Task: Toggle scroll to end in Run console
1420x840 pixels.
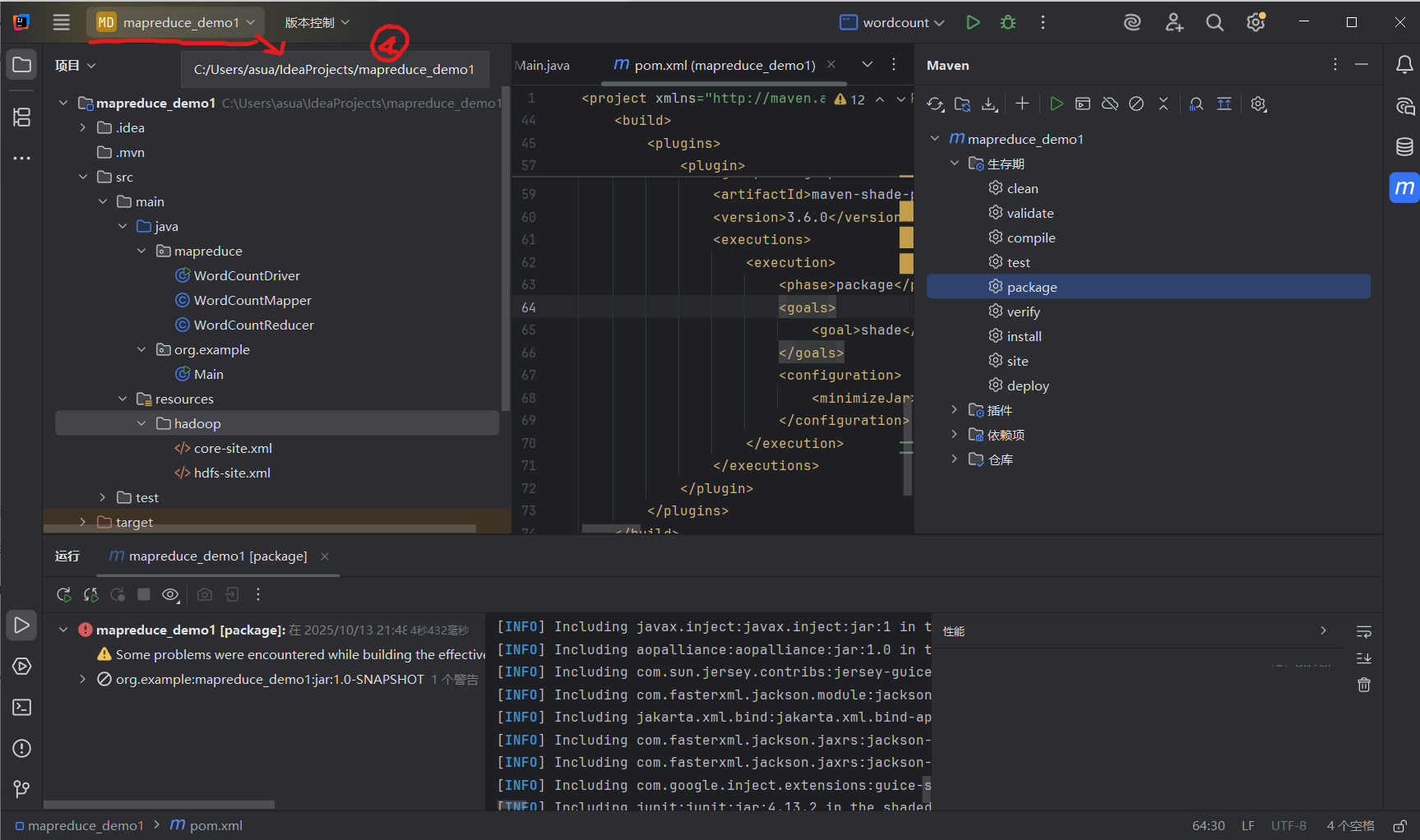Action: (x=1364, y=658)
